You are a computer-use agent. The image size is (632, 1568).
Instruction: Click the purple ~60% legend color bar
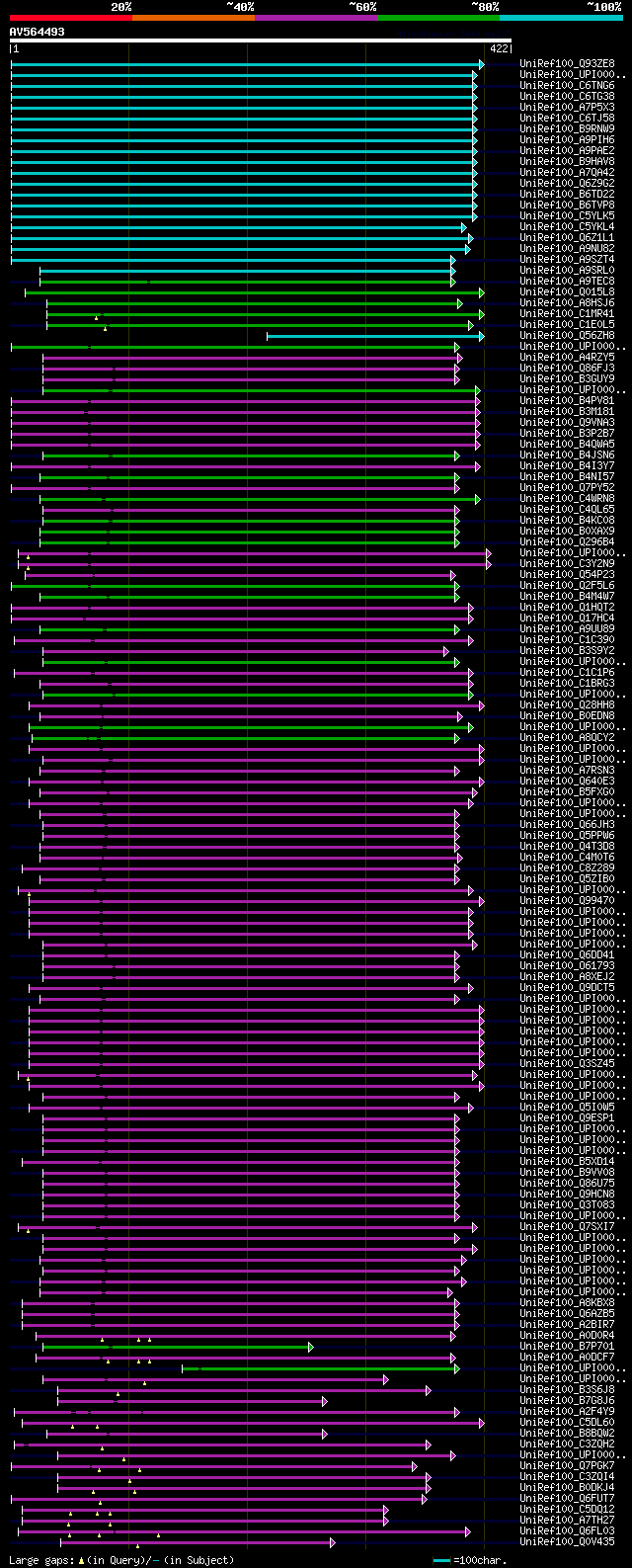tap(316, 18)
